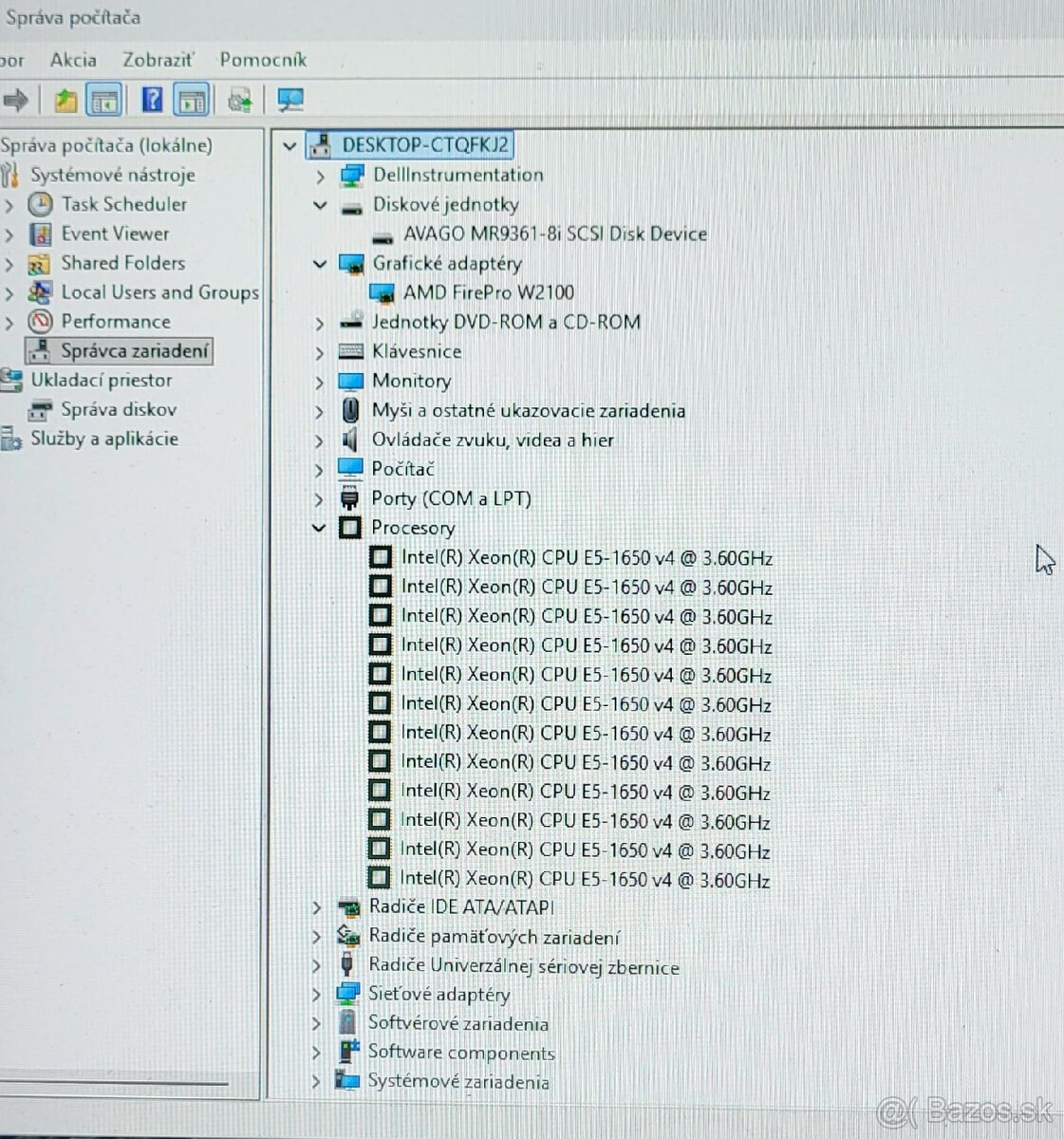This screenshot has height=1139, width=1064.
Task: Select the Ukladací priestor storage icon
Action: (x=12, y=380)
